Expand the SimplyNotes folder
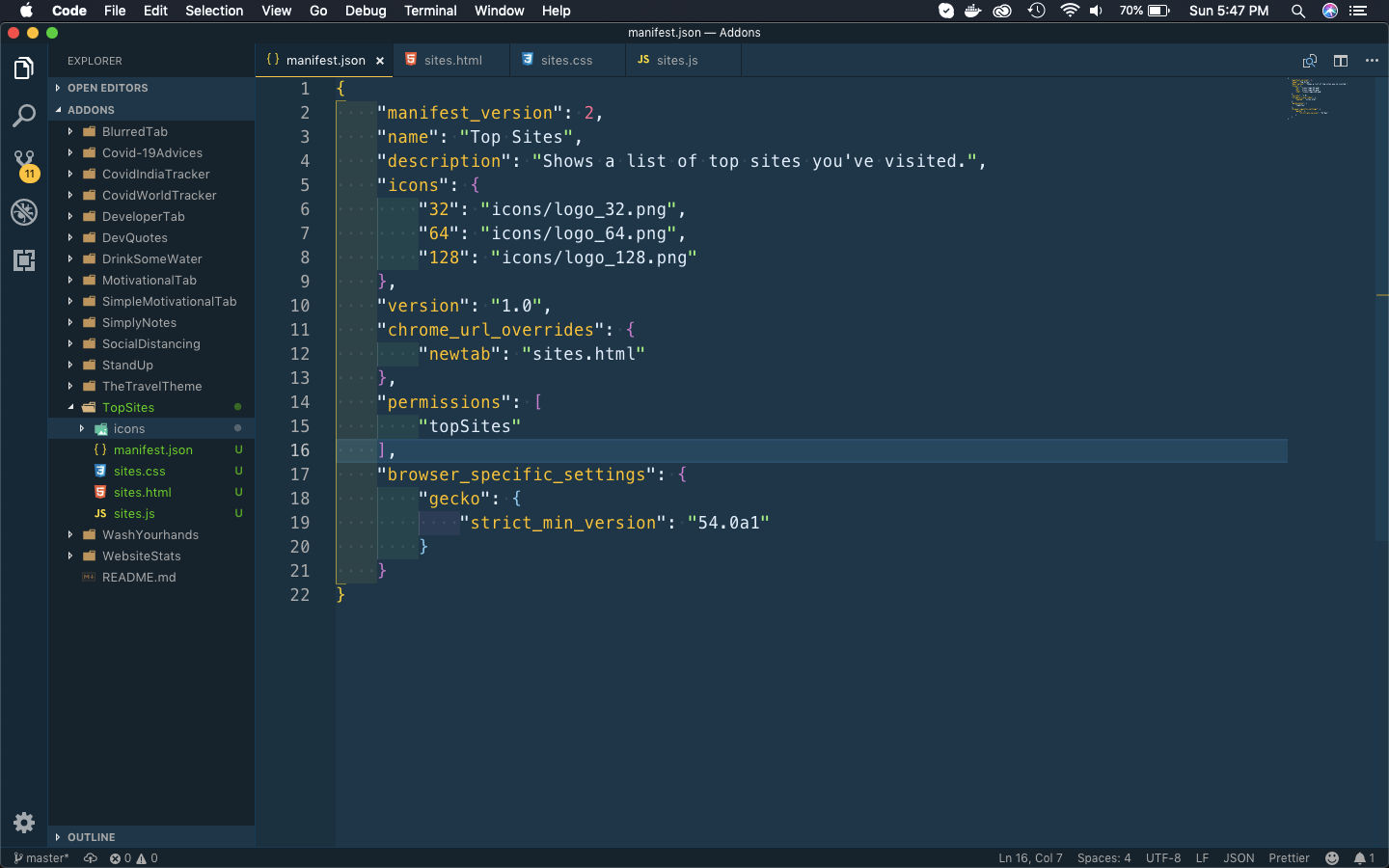1389x868 pixels. click(x=151, y=323)
